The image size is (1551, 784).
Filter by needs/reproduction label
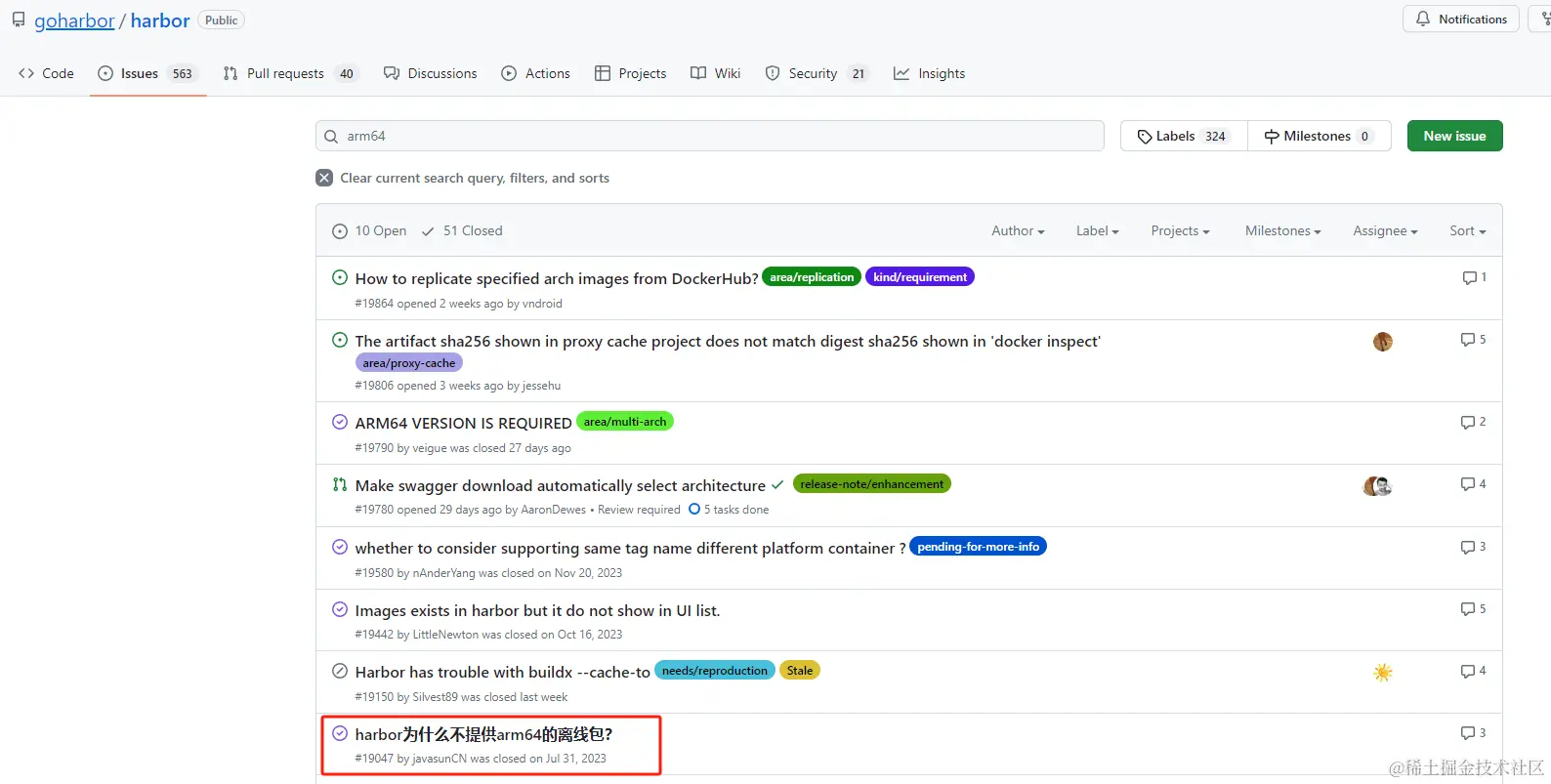[715, 671]
